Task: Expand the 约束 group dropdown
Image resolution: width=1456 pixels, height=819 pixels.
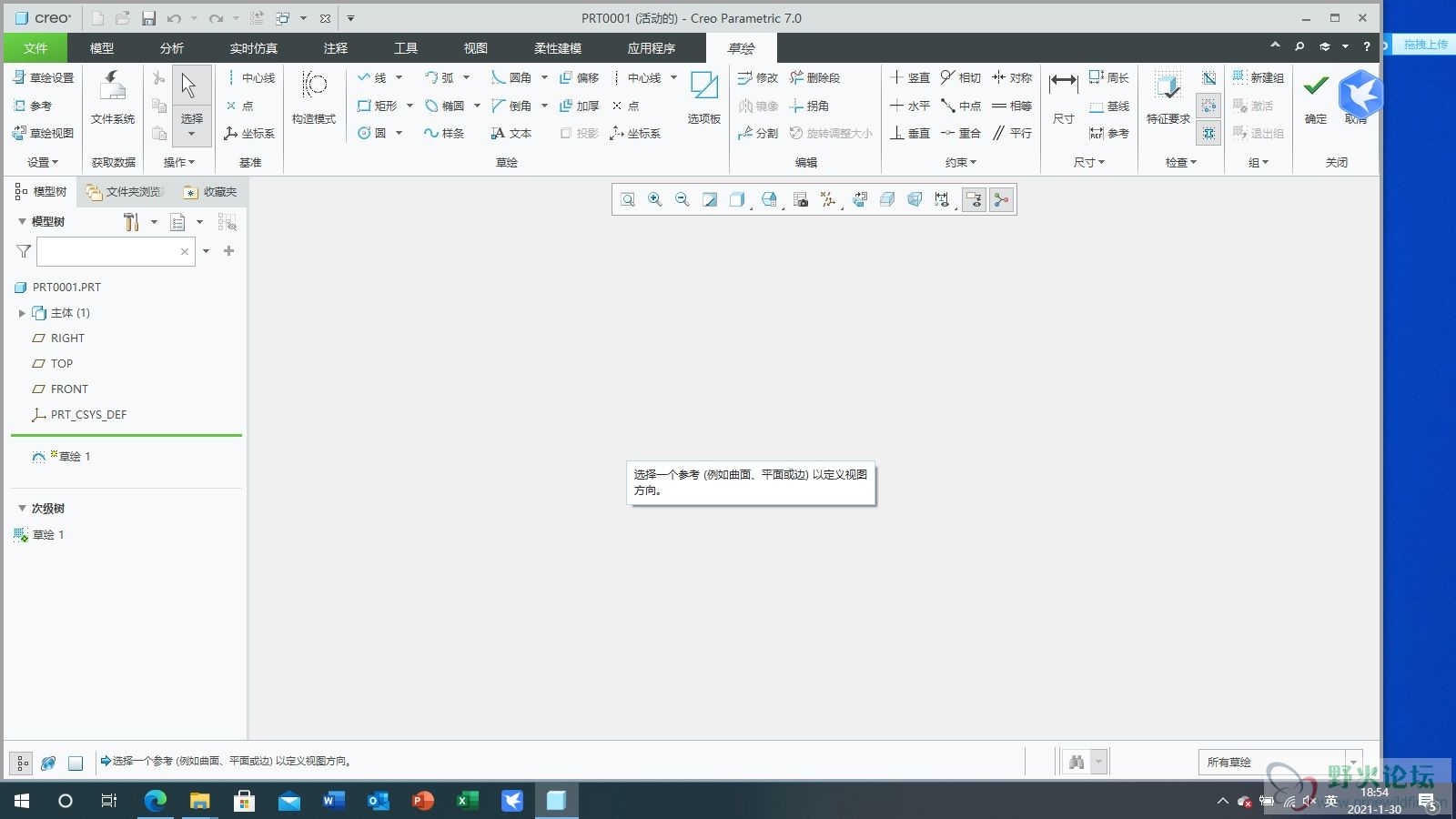Action: pyautogui.click(x=961, y=162)
